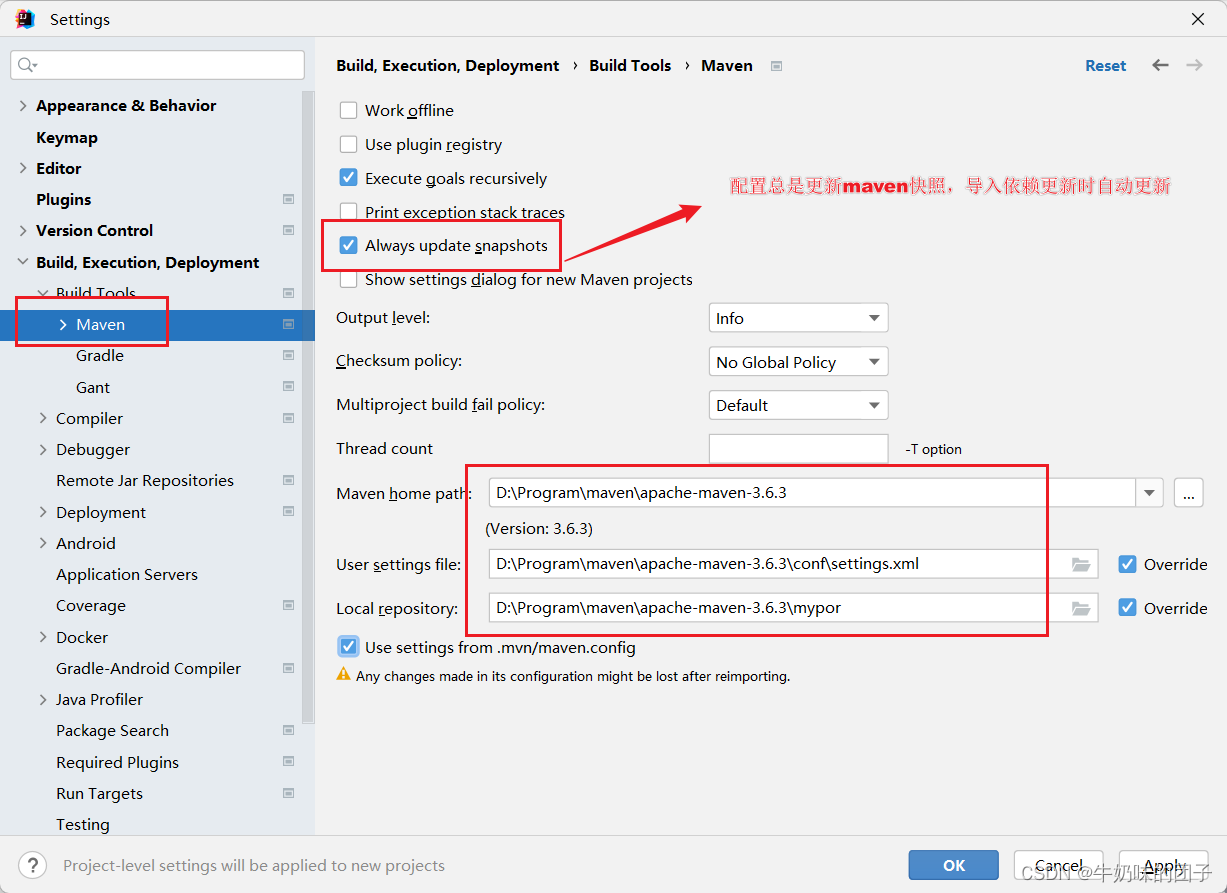This screenshot has width=1227, height=893.
Task: Click the warning icon about configuration changes
Action: (x=344, y=676)
